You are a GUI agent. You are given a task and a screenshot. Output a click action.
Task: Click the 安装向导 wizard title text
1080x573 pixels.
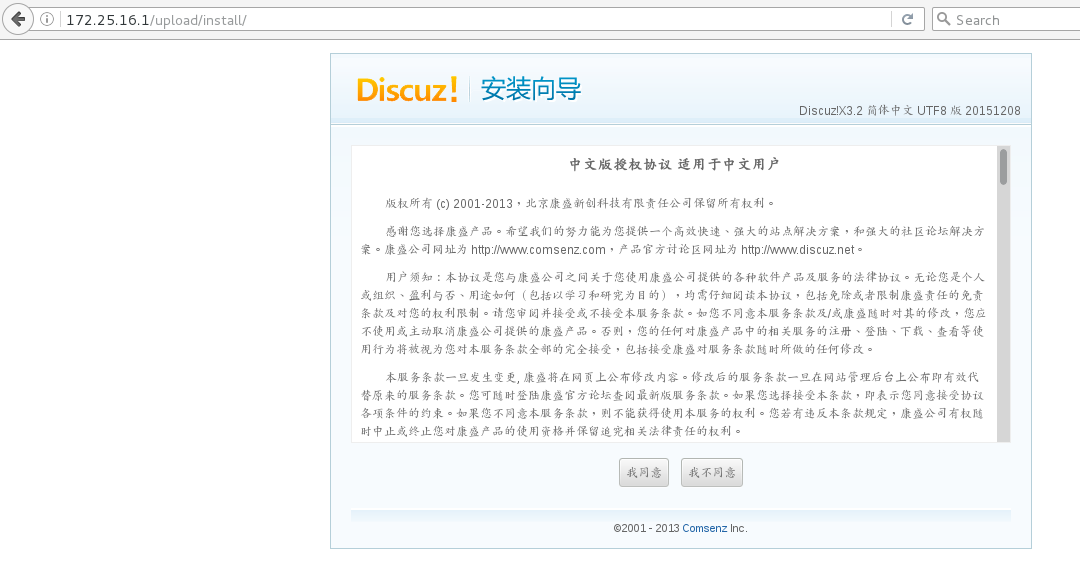tap(530, 90)
